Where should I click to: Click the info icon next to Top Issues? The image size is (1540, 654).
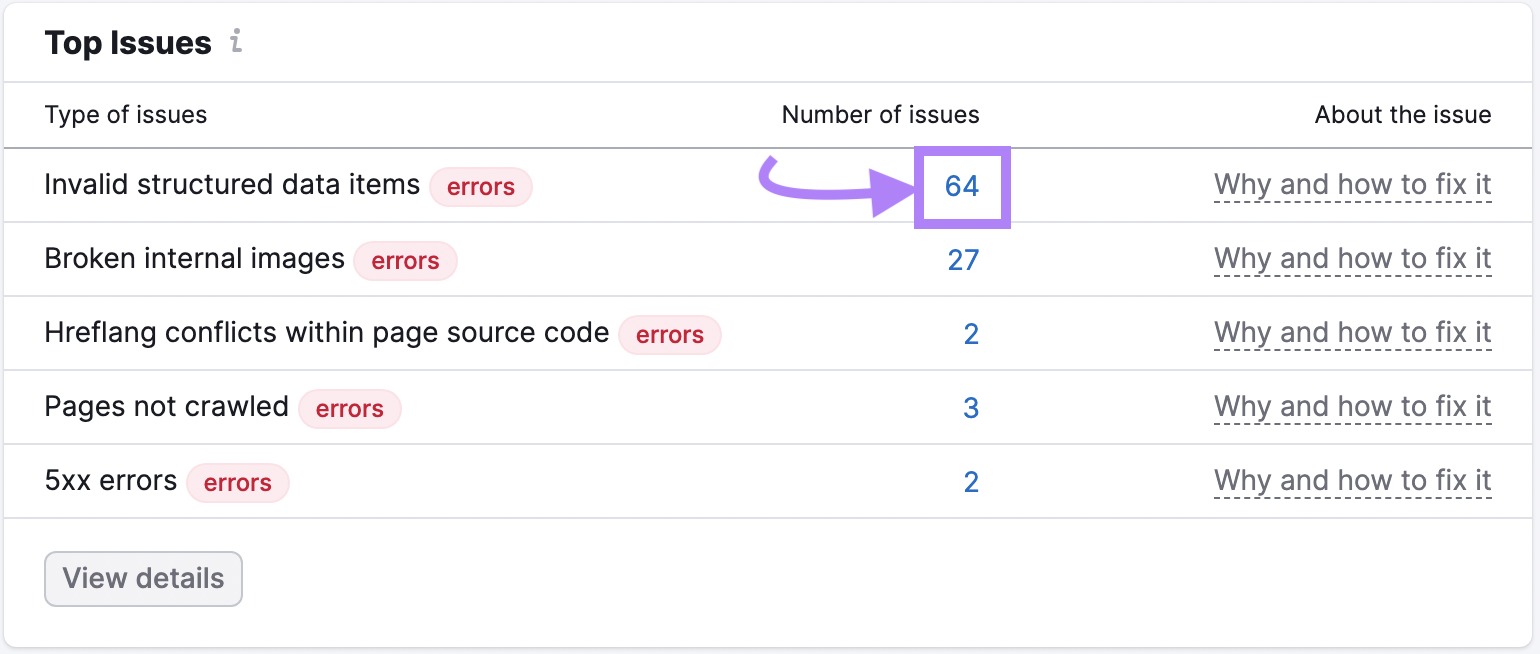tap(237, 42)
